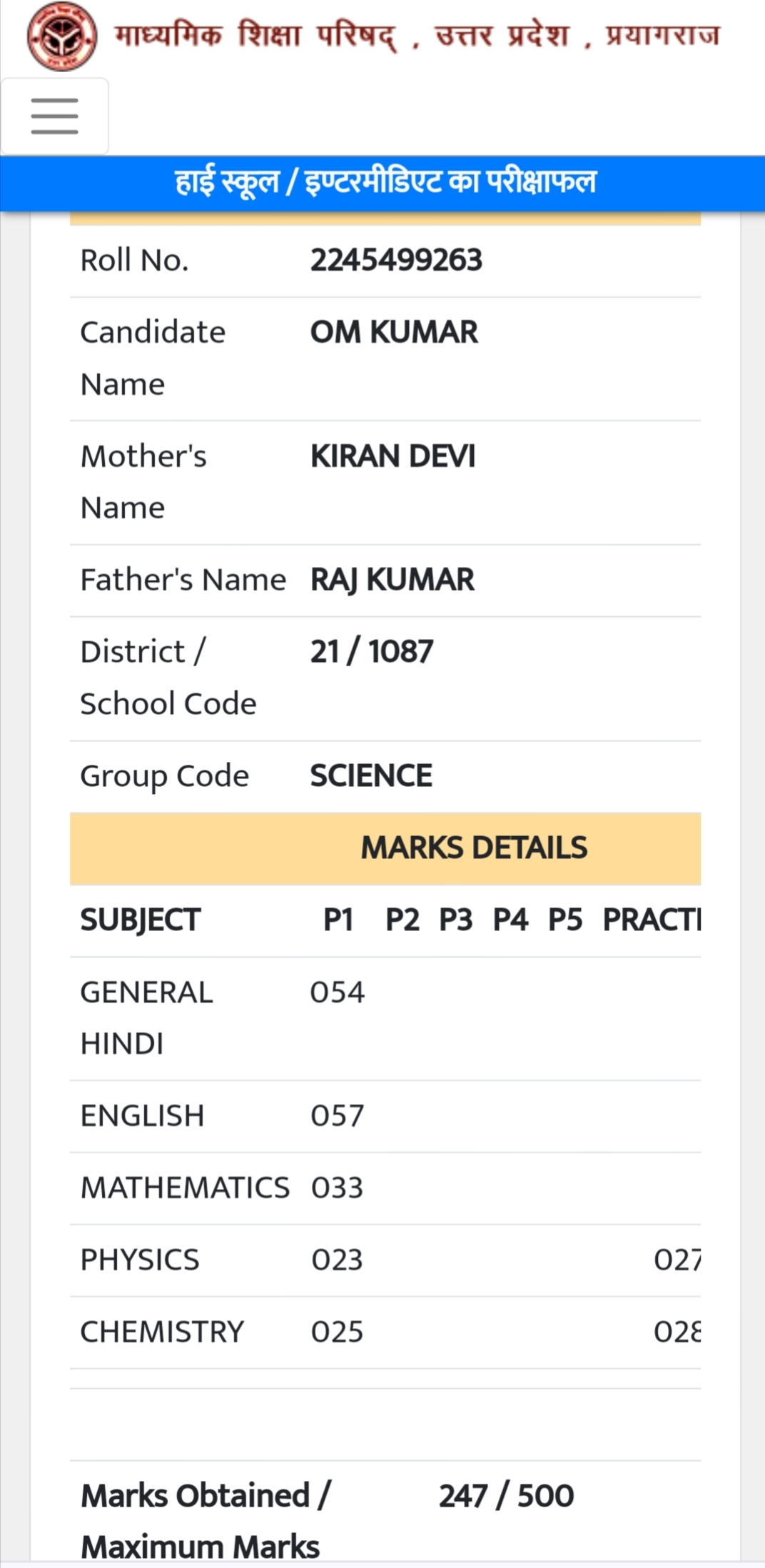
Task: Click the MARKS DETAILS header bar
Action: point(385,848)
